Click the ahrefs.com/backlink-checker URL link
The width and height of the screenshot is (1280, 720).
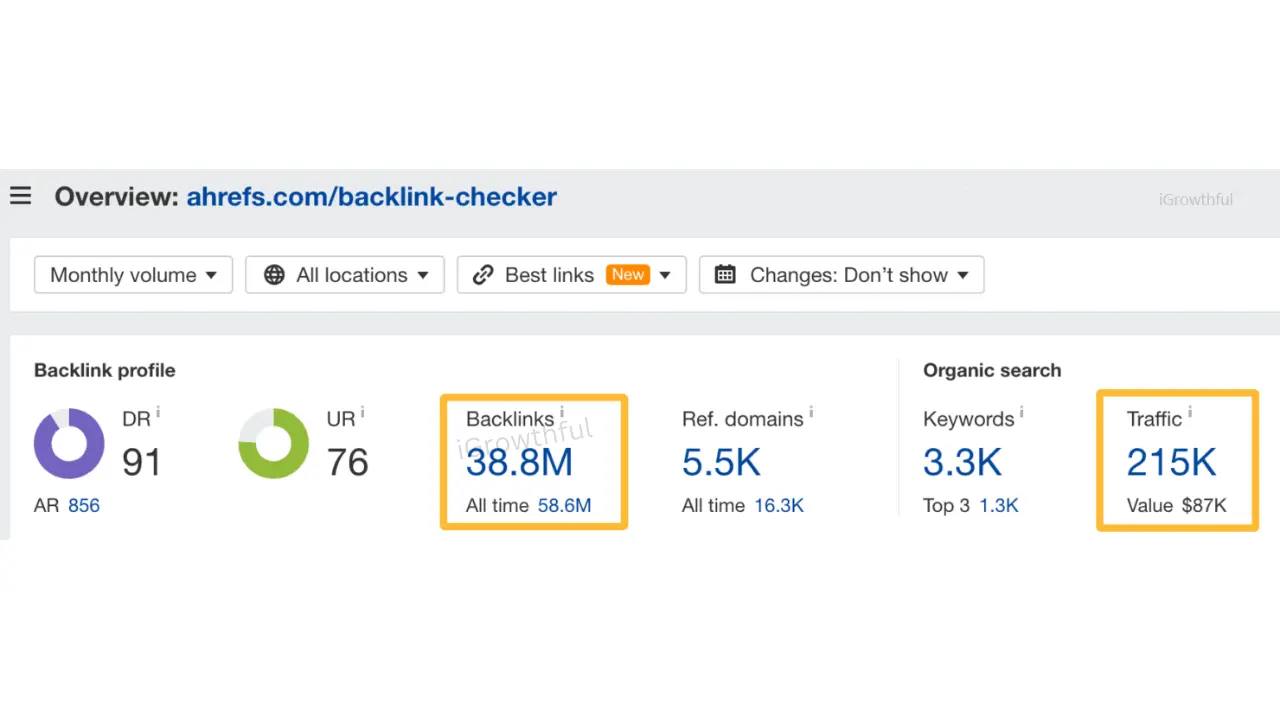point(371,196)
